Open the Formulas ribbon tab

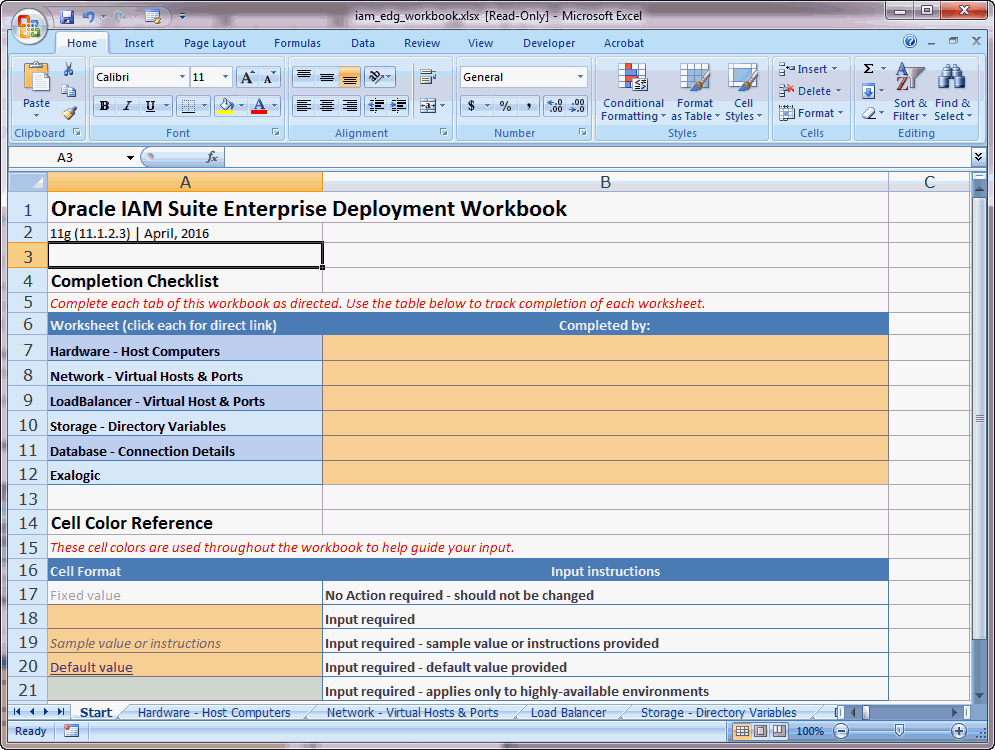pos(297,43)
